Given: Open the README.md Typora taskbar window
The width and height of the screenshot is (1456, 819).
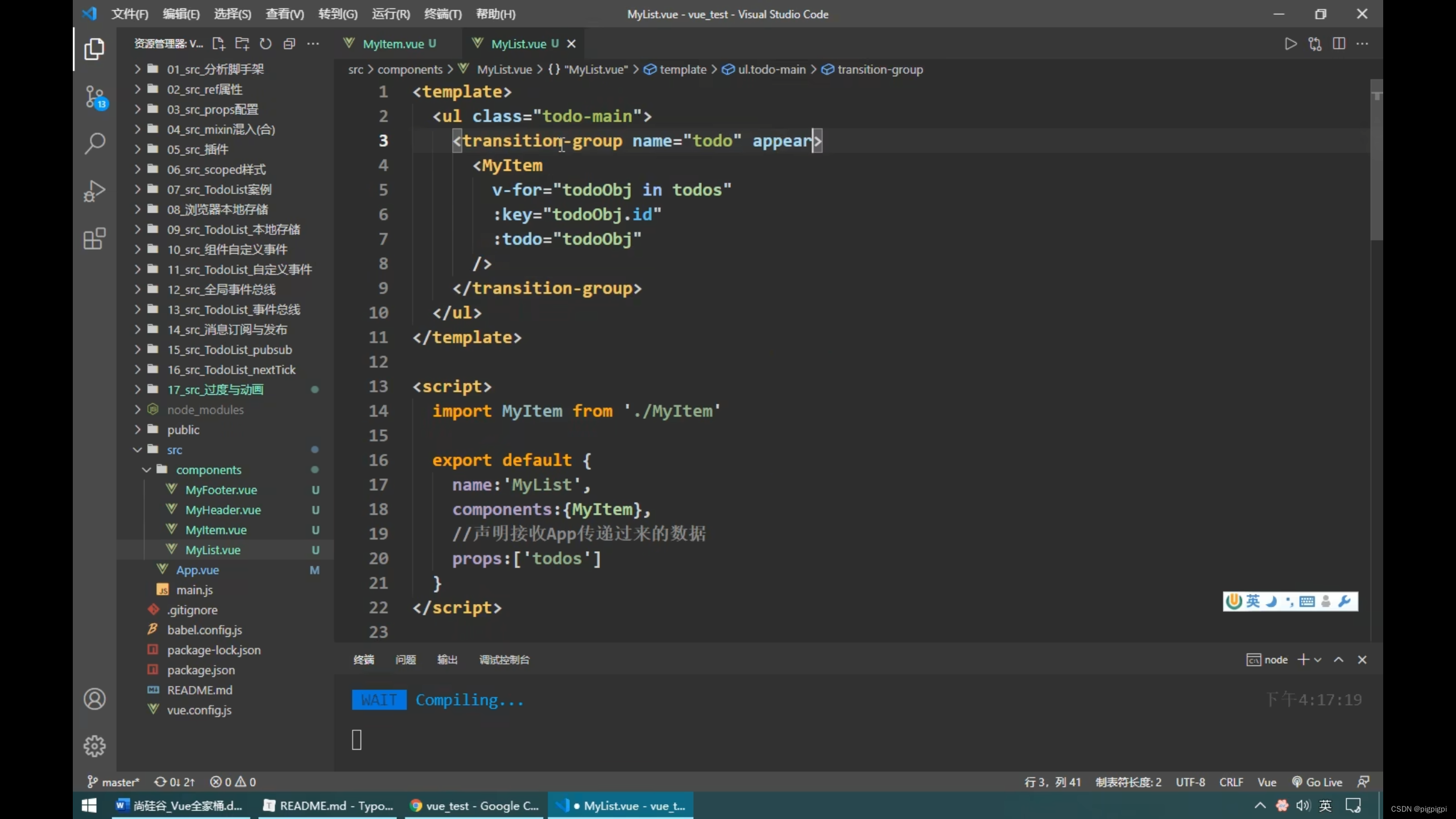Looking at the screenshot, I should pyautogui.click(x=328, y=806).
